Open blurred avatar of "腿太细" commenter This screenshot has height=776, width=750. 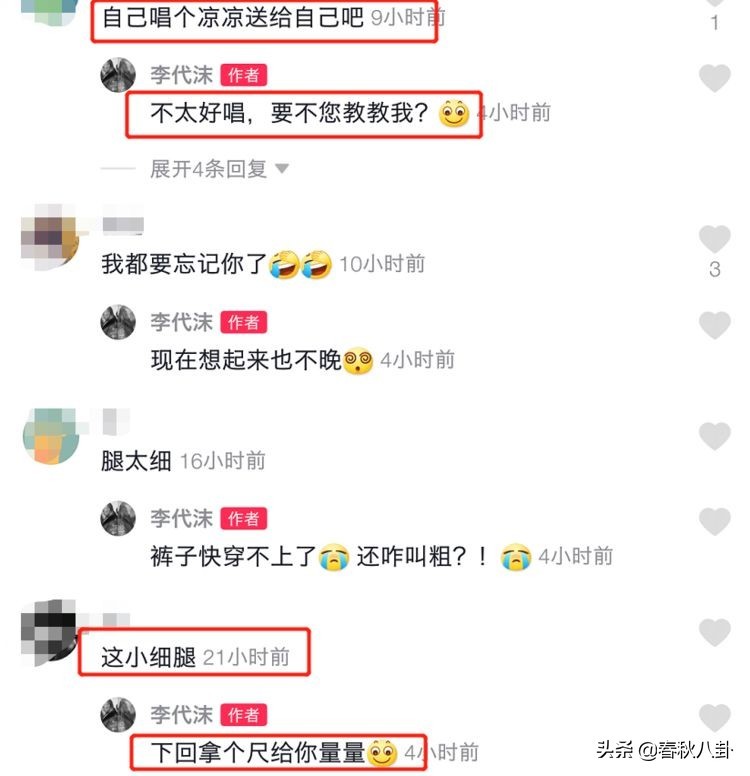(x=51, y=436)
